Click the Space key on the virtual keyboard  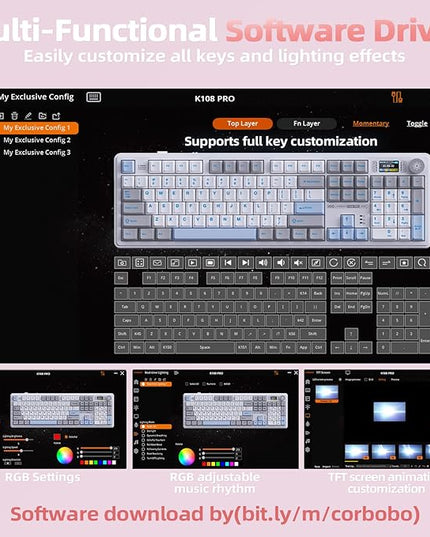click(205, 347)
